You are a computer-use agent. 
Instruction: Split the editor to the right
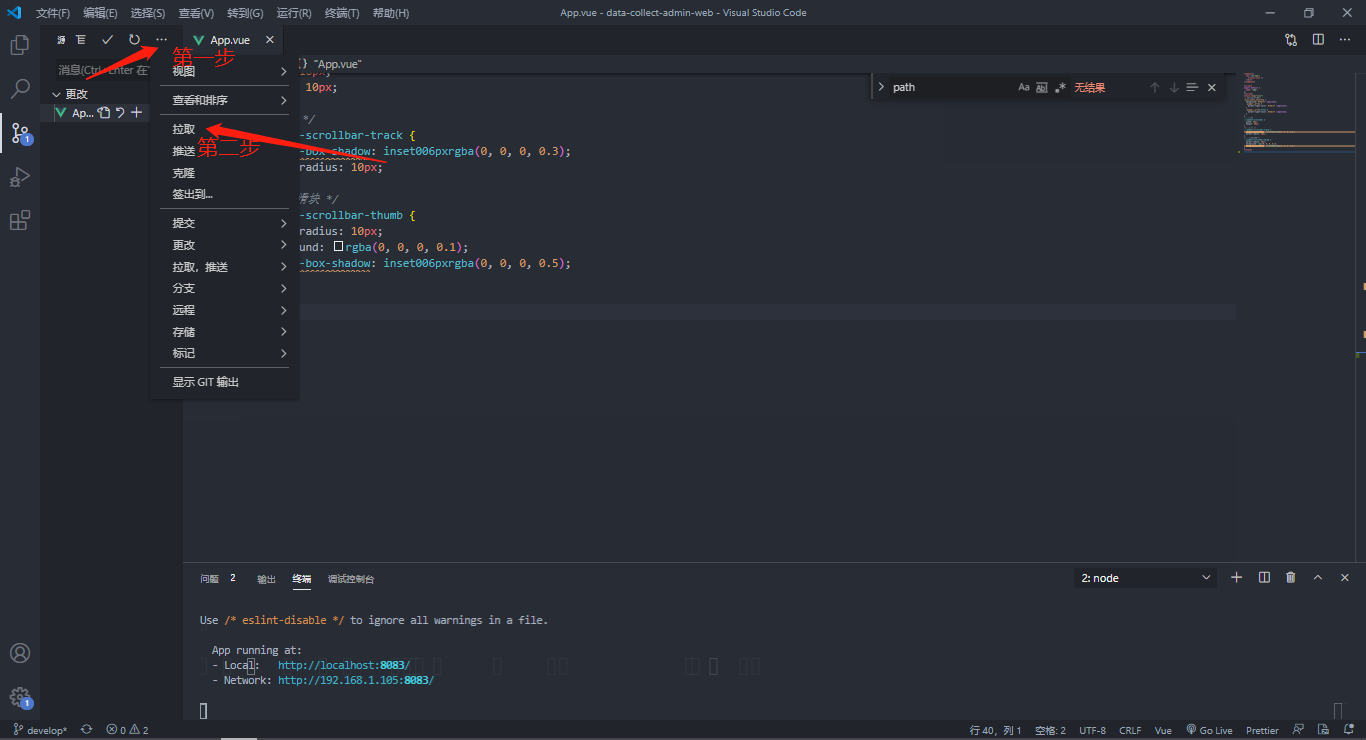tap(1318, 40)
